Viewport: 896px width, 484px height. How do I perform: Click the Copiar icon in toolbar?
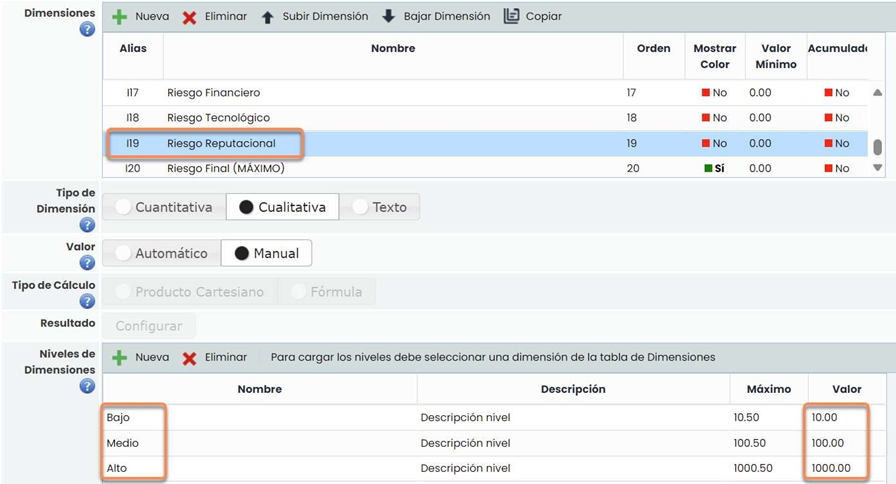click(512, 17)
